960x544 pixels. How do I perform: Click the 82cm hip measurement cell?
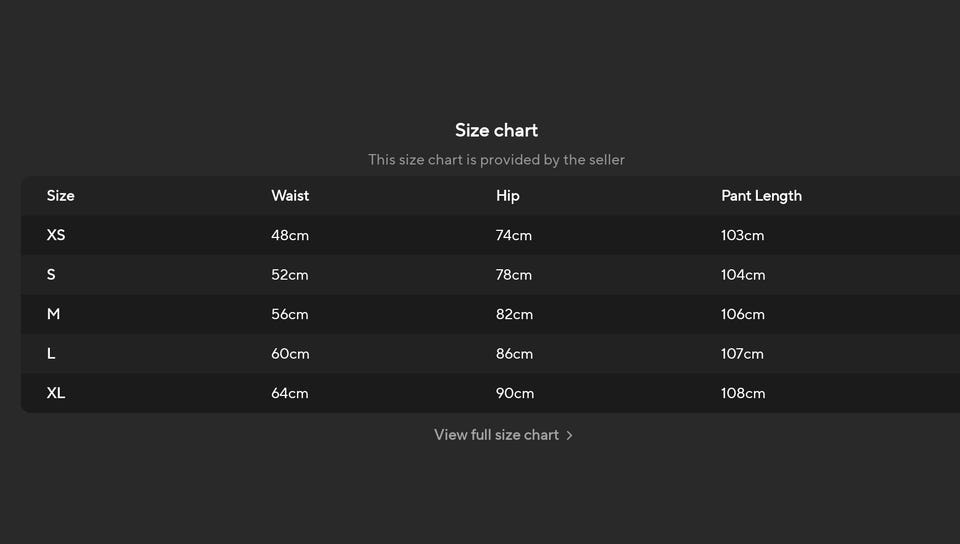514,314
